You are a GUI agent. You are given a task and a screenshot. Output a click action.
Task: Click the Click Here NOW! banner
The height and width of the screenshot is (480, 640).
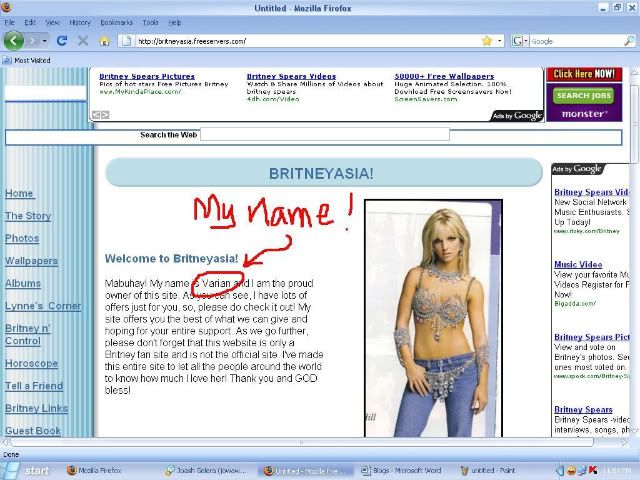pos(584,74)
